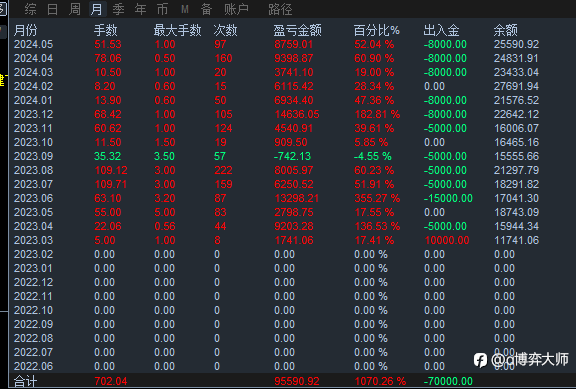Click total withdrawals -70000.00
This screenshot has width=576, height=389.
pos(448,381)
